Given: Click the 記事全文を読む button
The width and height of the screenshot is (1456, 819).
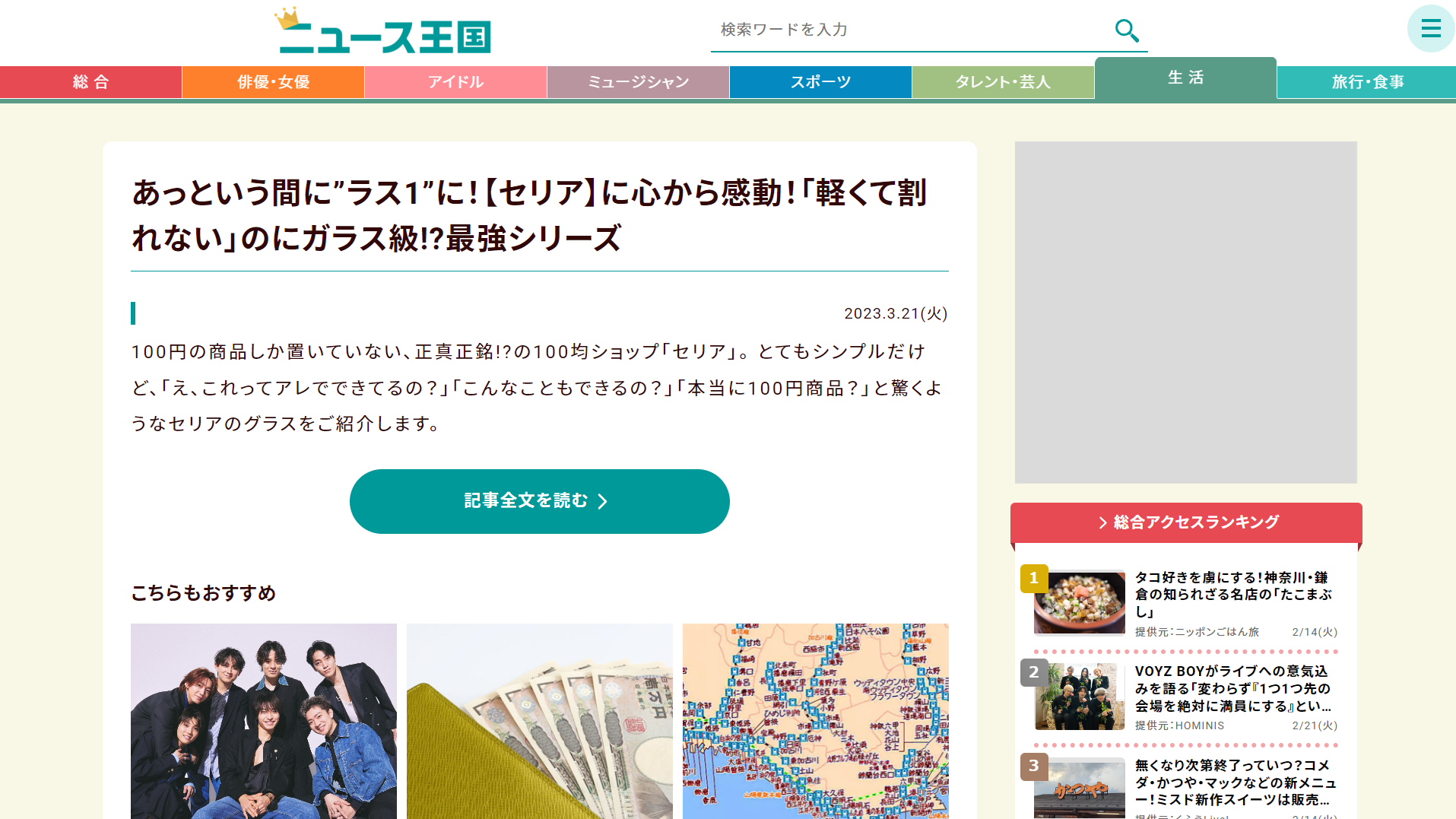Looking at the screenshot, I should (x=540, y=501).
